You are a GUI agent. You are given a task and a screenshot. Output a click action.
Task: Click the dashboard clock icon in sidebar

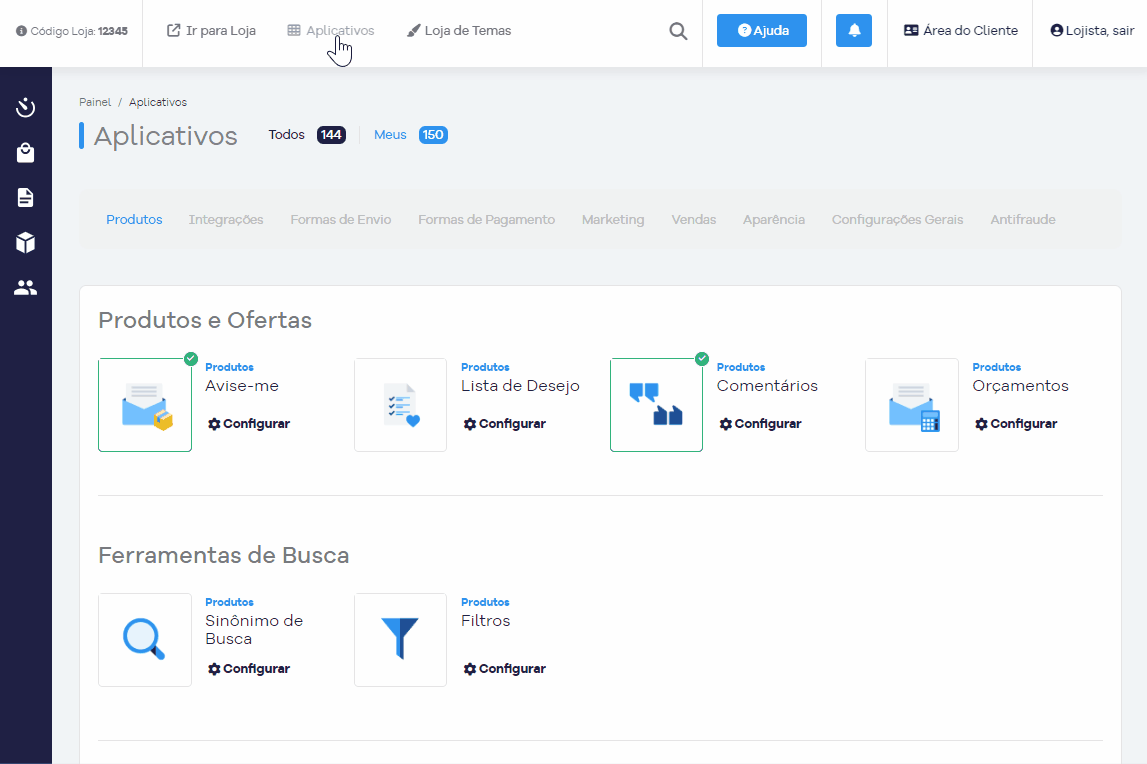[x=26, y=108]
